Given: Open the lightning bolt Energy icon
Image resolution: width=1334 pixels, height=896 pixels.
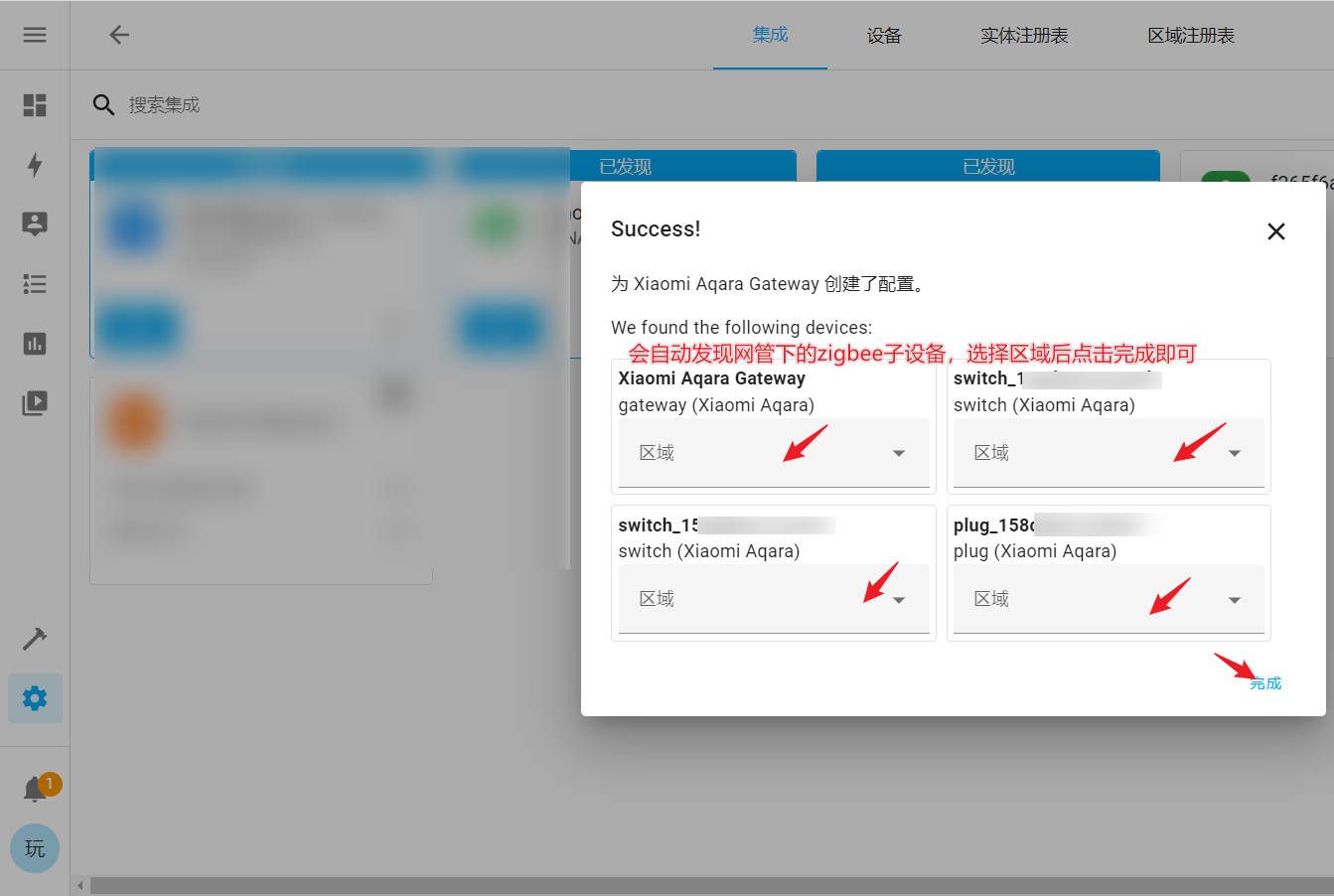Looking at the screenshot, I should (35, 164).
